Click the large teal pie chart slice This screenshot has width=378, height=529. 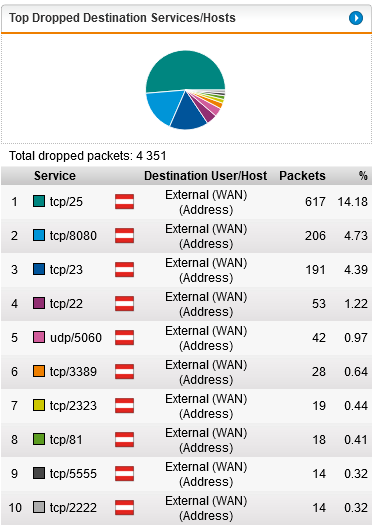pyautogui.click(x=186, y=70)
